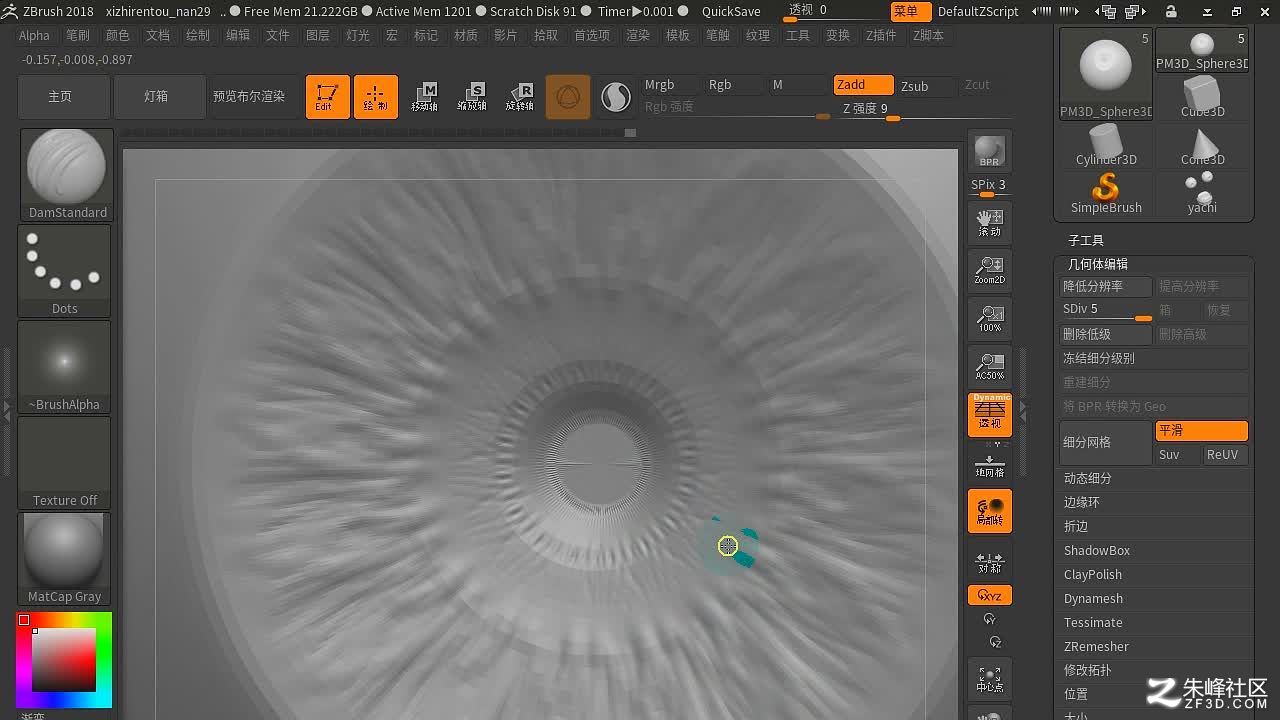Select the Cube3D tool
Viewport: 1280px width, 720px height.
point(1202,98)
